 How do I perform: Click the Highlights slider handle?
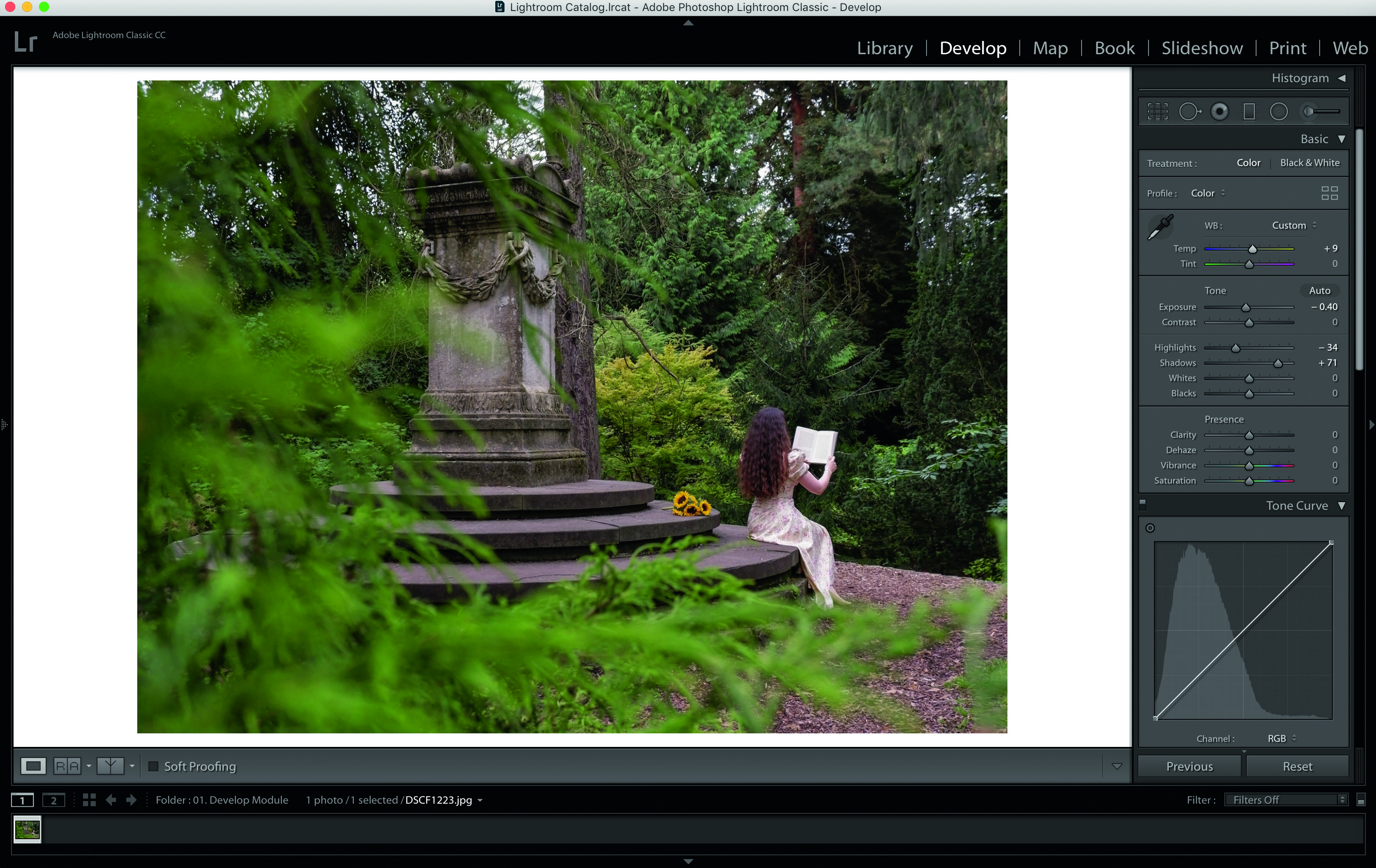point(1235,348)
